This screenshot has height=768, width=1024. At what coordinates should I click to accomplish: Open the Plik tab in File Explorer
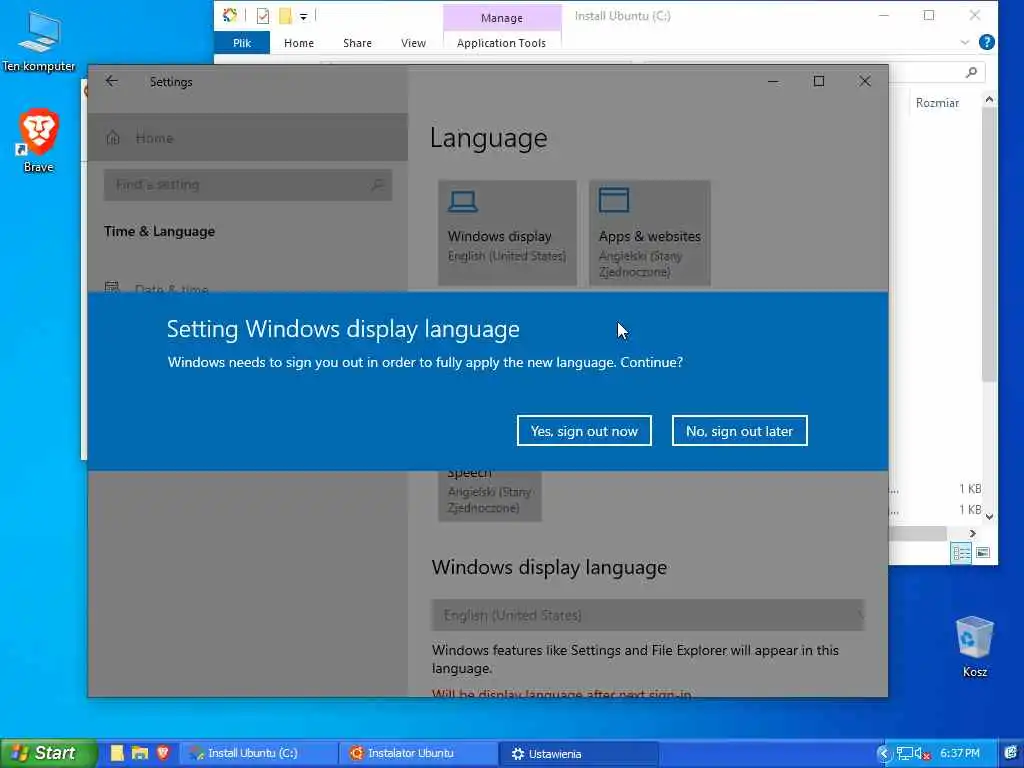242,43
